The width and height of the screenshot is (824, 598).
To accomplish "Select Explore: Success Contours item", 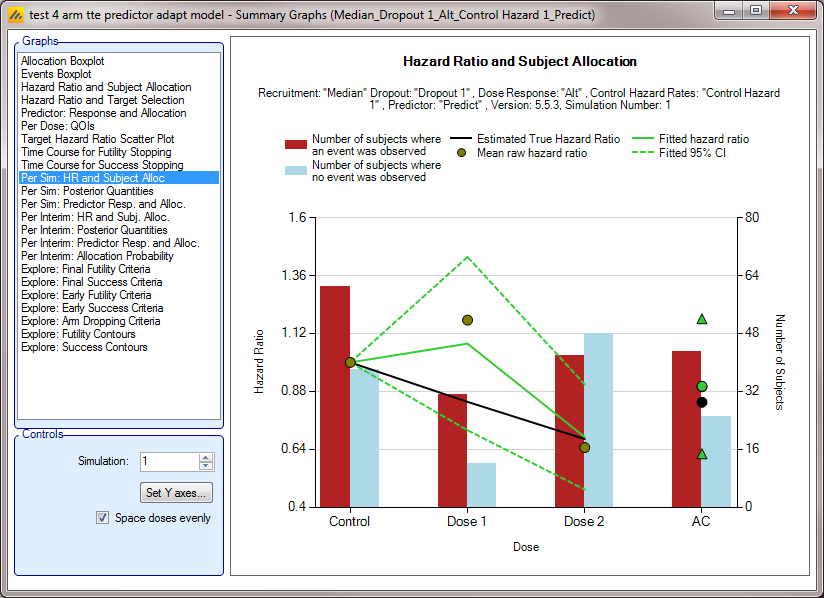I will (84, 347).
